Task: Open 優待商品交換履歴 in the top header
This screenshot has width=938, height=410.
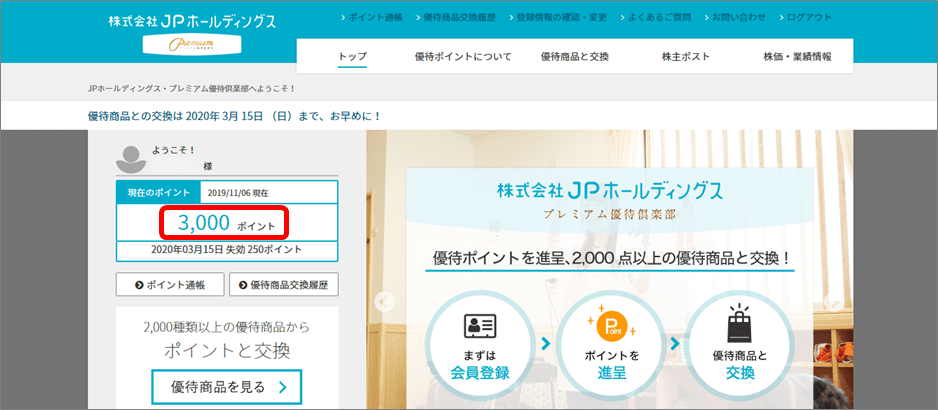Action: tap(455, 17)
